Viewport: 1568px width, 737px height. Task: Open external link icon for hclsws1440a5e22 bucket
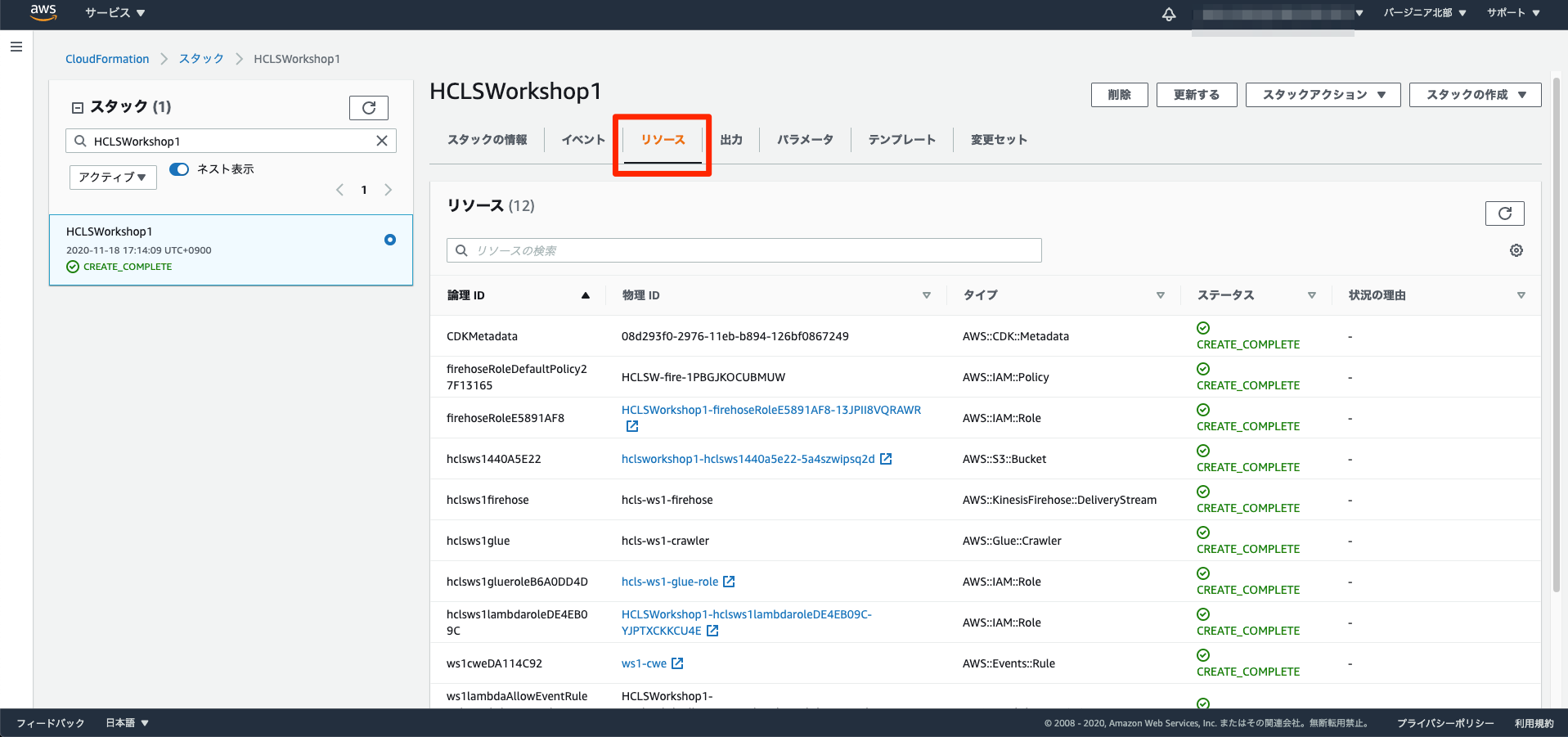coord(886,459)
